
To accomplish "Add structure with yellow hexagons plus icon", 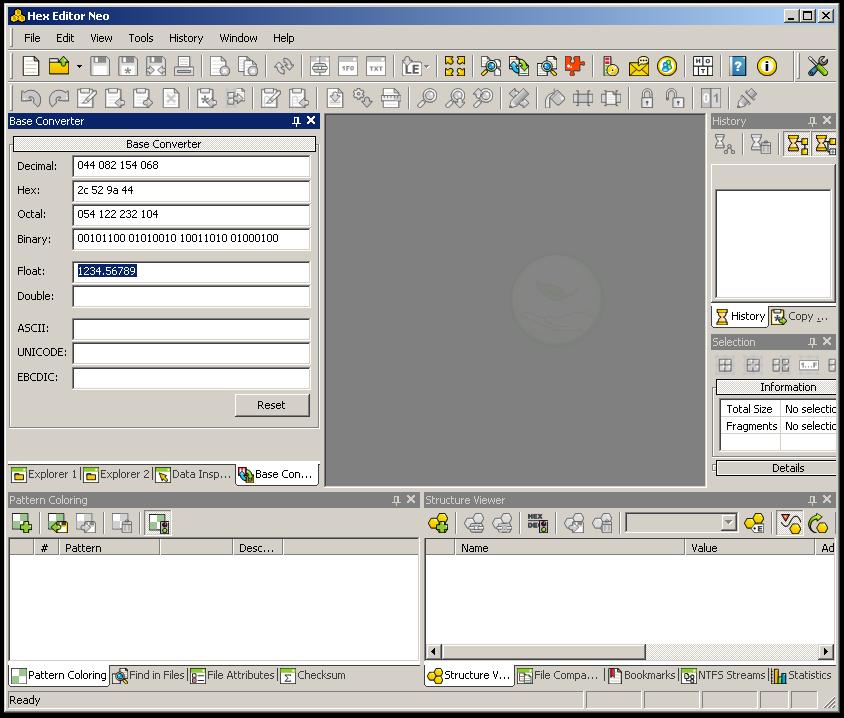I will pyautogui.click(x=439, y=523).
